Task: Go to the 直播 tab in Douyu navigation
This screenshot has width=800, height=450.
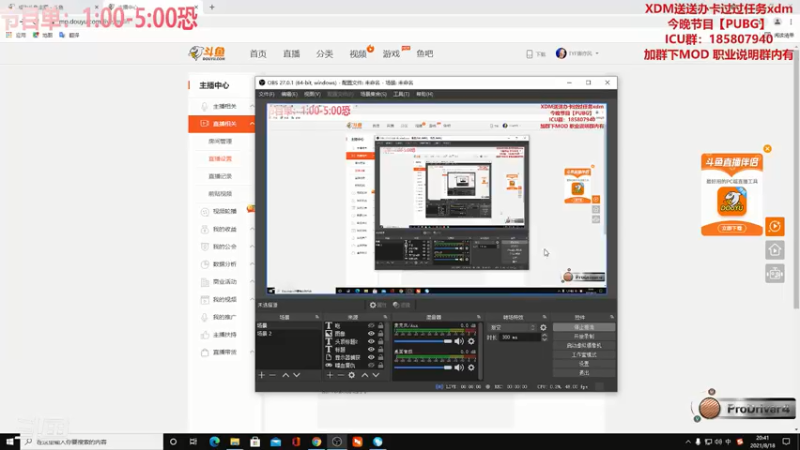Action: coord(291,54)
